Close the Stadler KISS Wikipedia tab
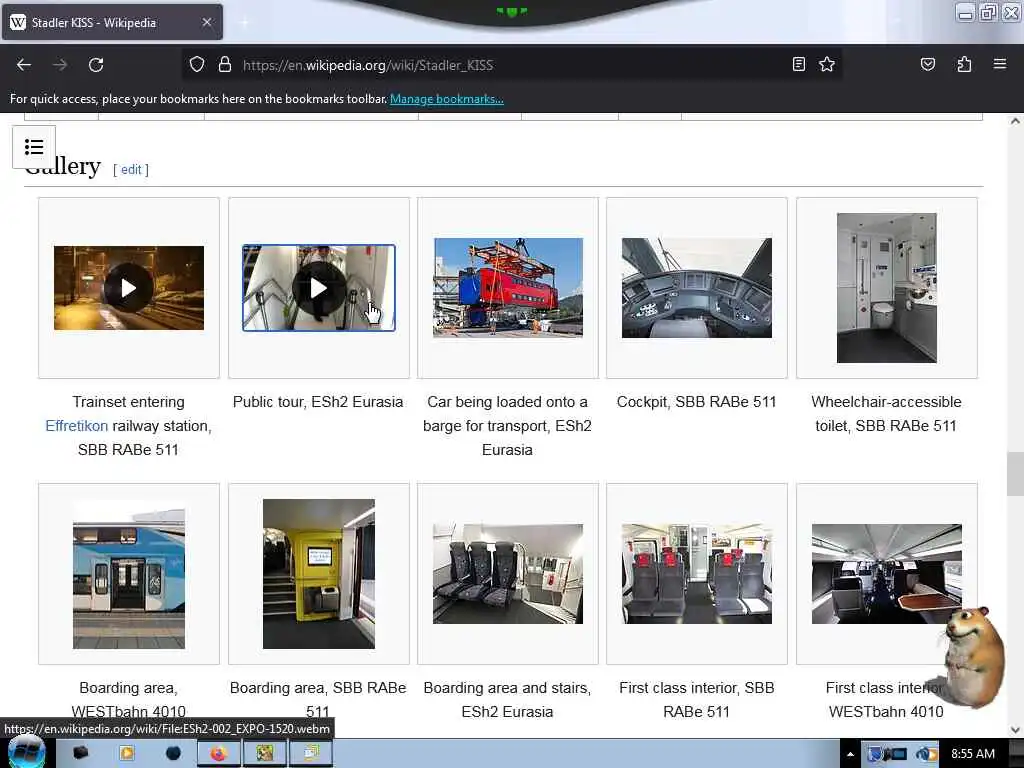This screenshot has width=1024, height=768. click(x=206, y=22)
